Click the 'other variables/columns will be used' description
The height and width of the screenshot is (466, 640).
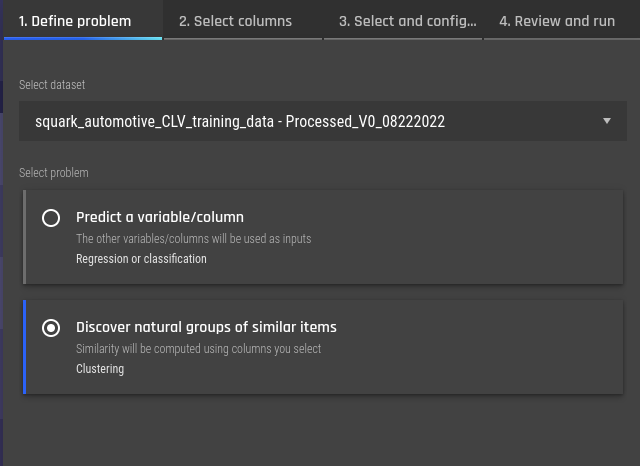(193, 239)
